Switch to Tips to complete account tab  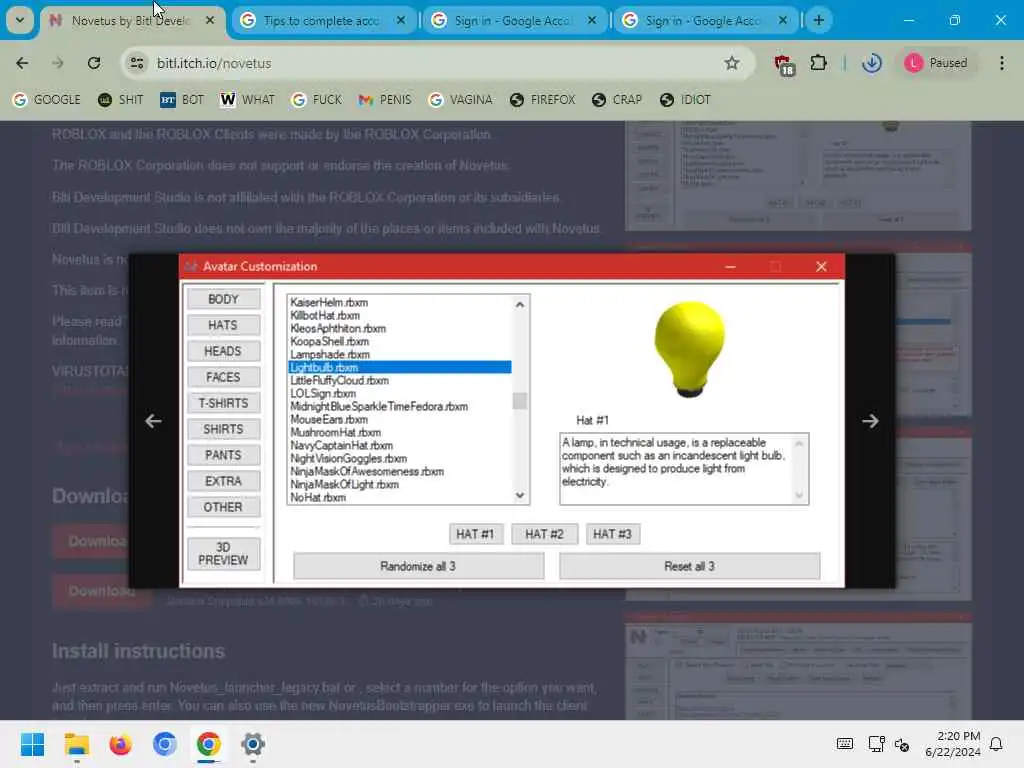coord(323,20)
